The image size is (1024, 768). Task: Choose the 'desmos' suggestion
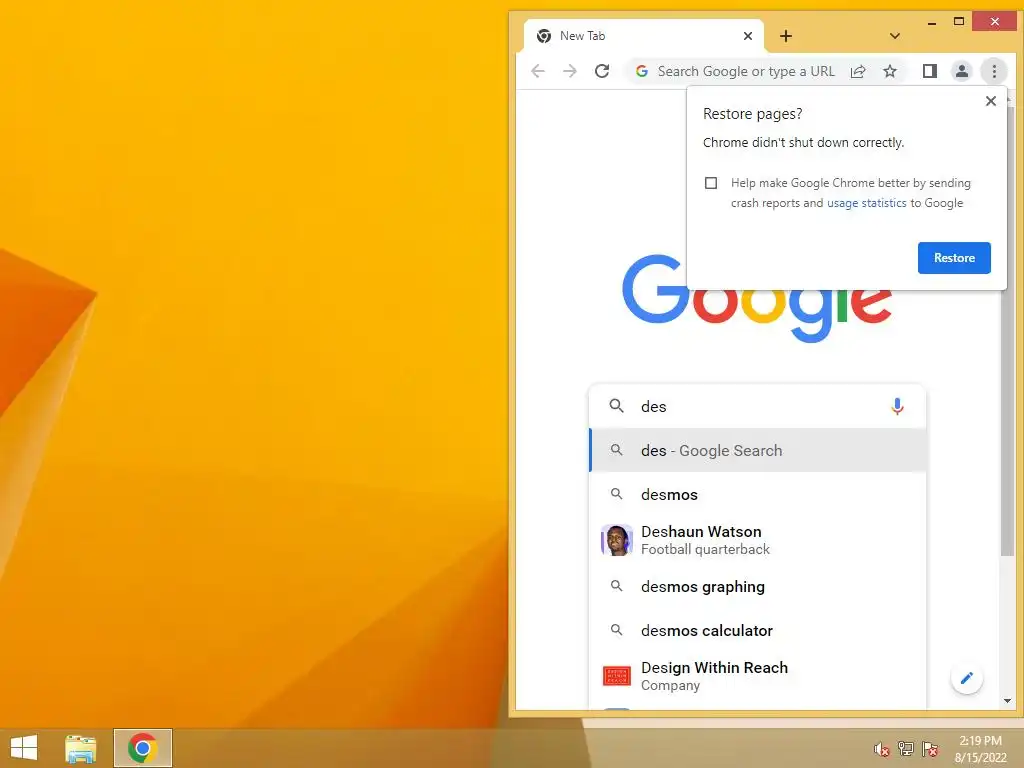(x=757, y=494)
